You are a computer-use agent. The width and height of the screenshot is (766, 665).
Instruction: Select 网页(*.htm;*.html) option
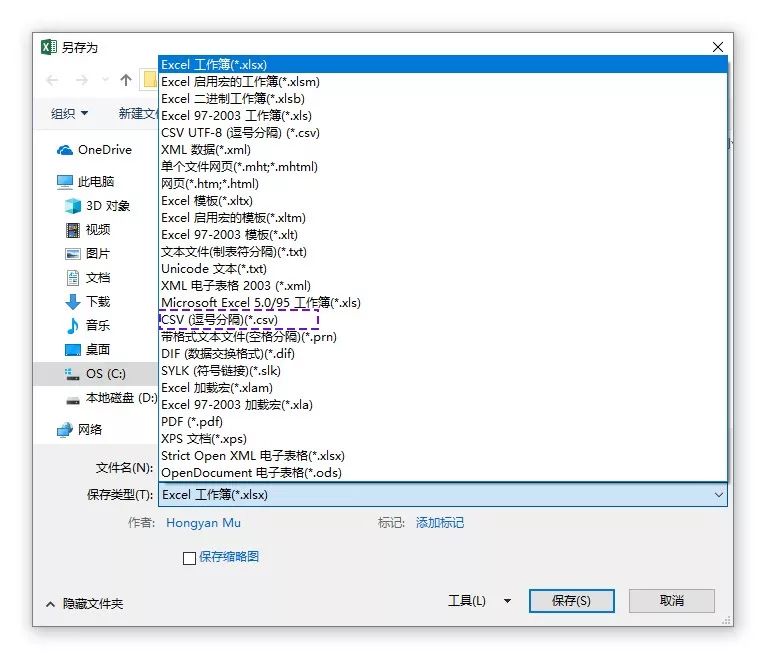(x=443, y=184)
